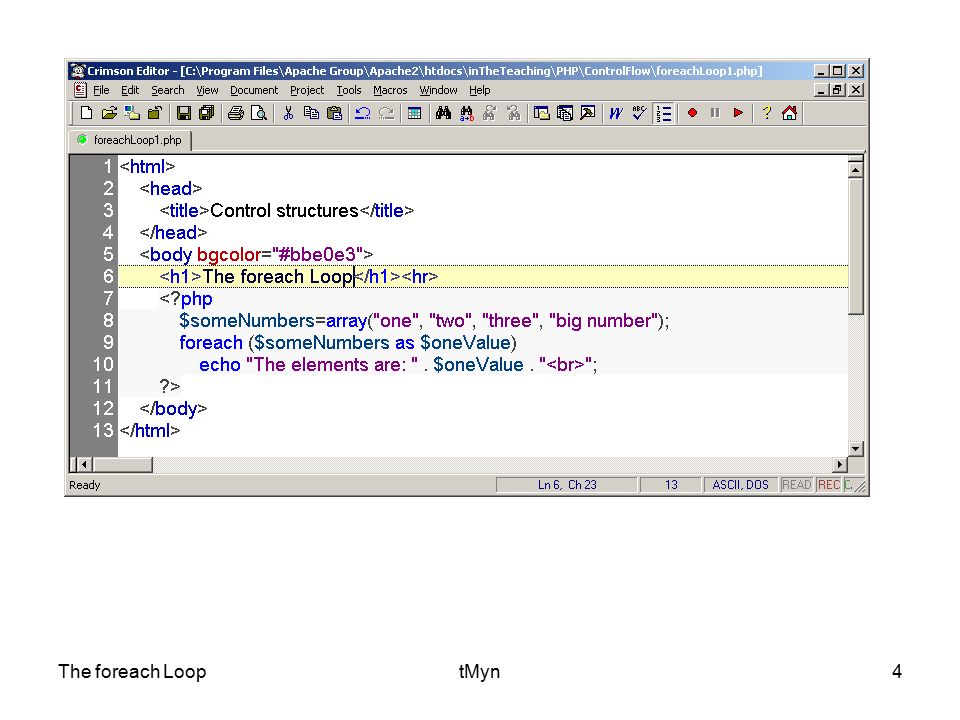Click vertical scrollbar down arrow
This screenshot has height=720, width=960.
click(856, 449)
